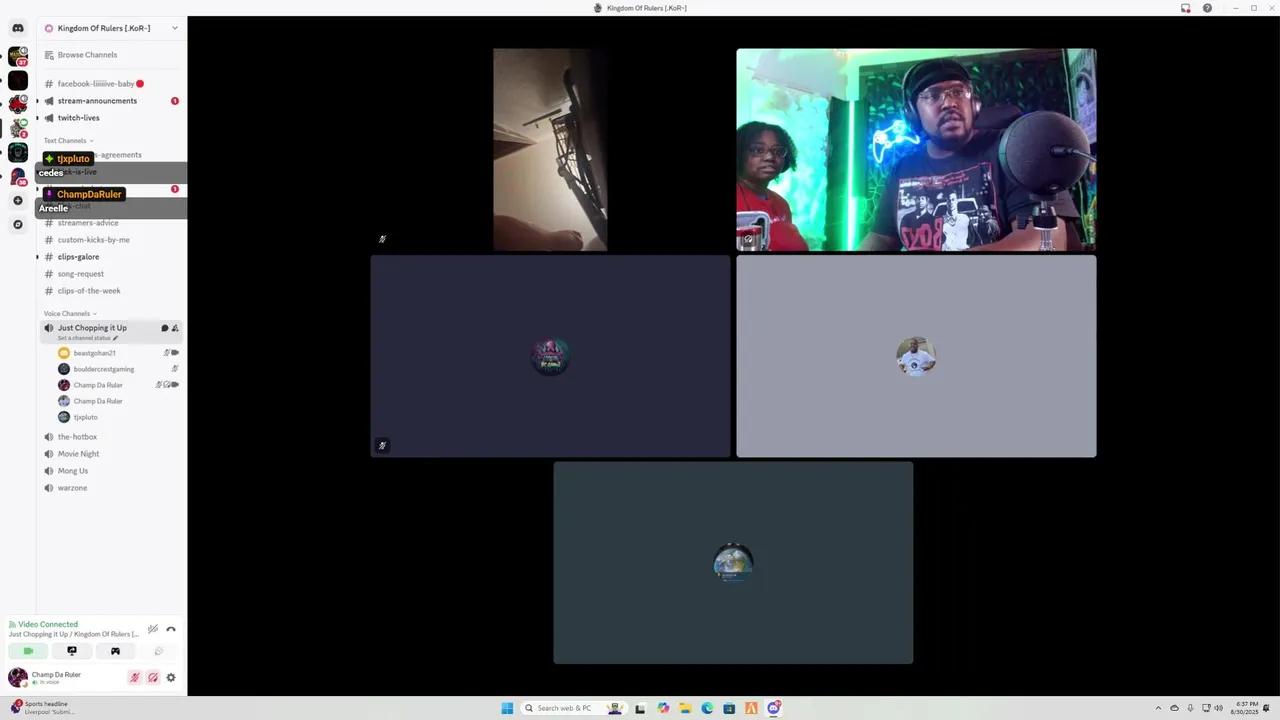Open chat icon on Just Chopping it Up
1280x720 pixels.
165,328
